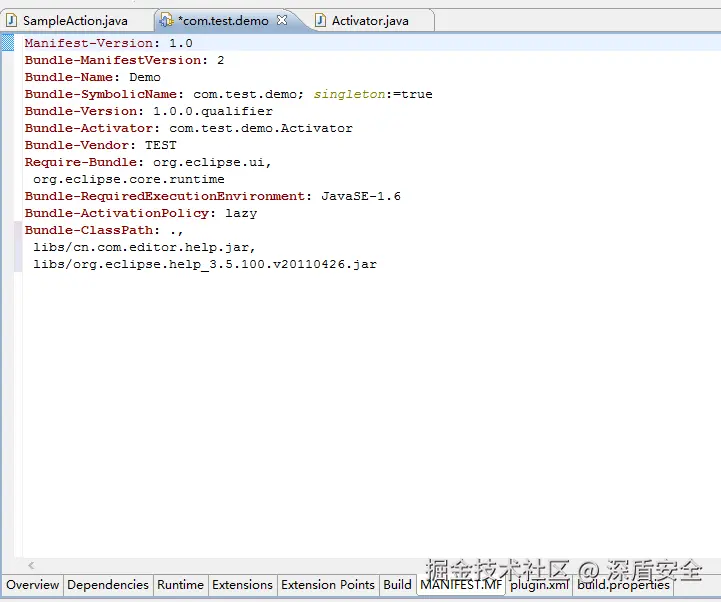Open the Extension Points page tab
This screenshot has height=602, width=721.
pyautogui.click(x=328, y=585)
